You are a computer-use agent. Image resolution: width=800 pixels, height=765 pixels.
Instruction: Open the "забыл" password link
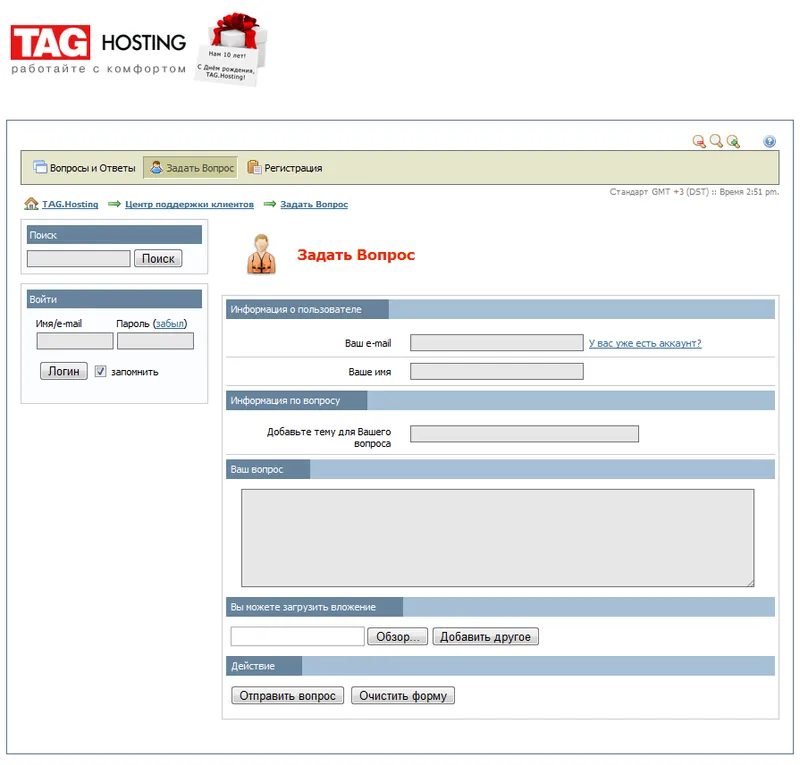point(170,324)
